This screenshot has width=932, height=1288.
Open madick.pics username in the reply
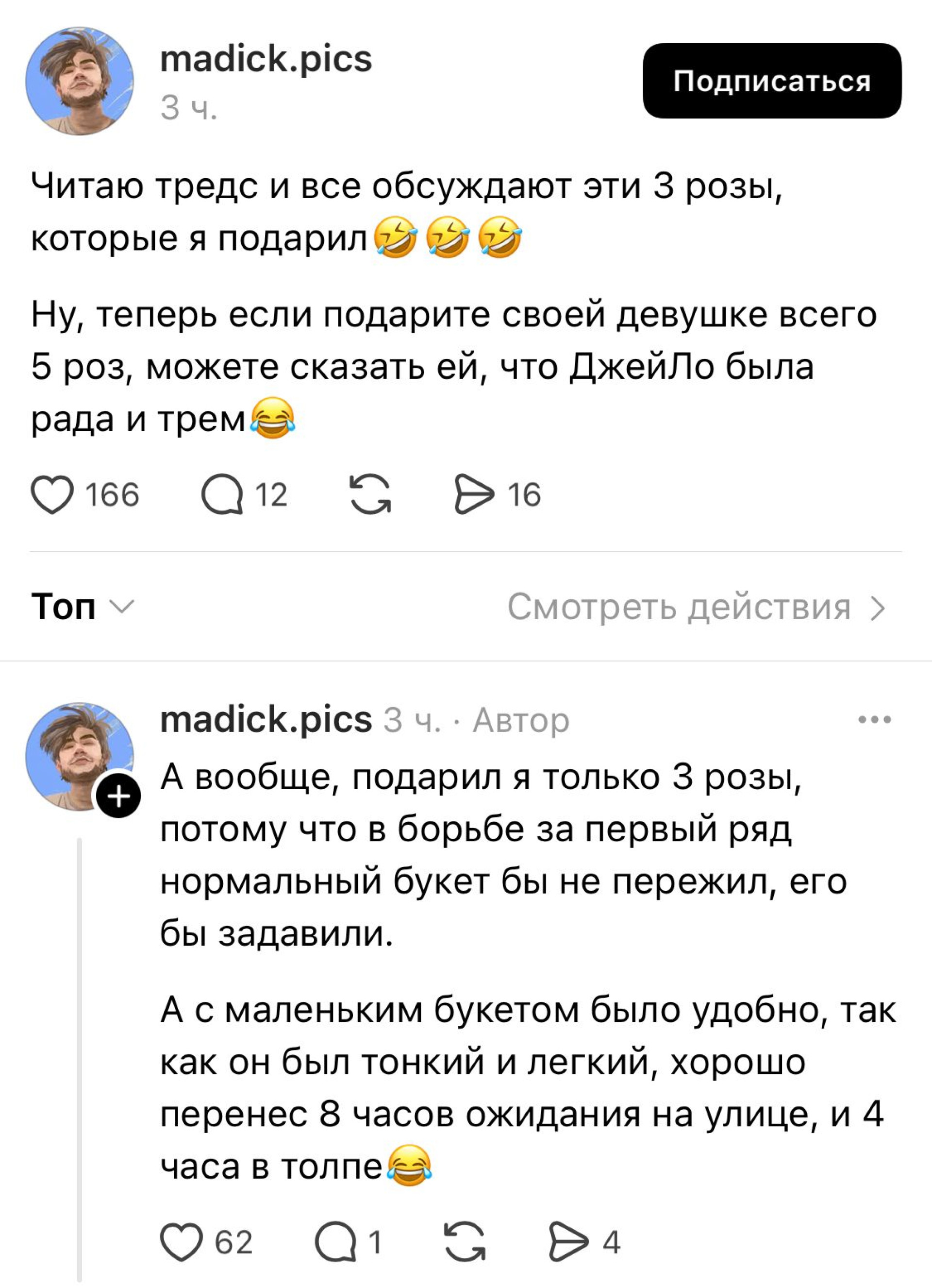[266, 719]
